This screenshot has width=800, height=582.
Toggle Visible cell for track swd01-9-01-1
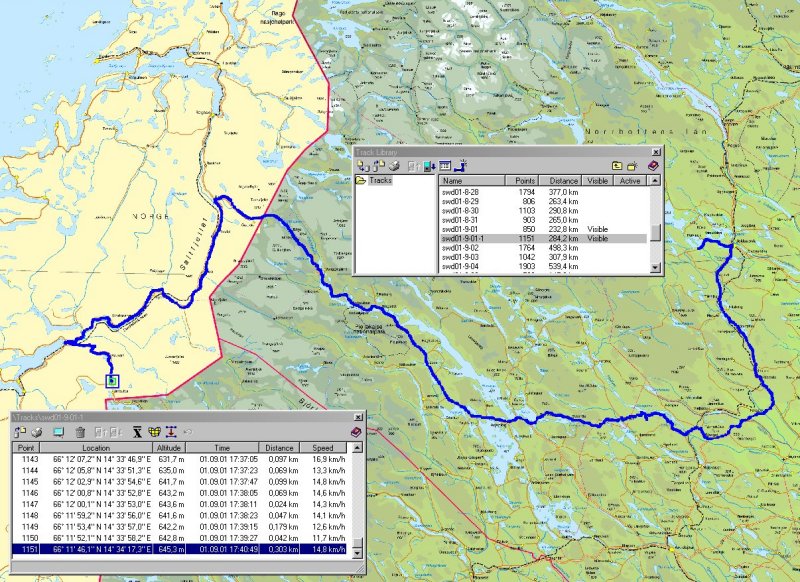tap(598, 239)
